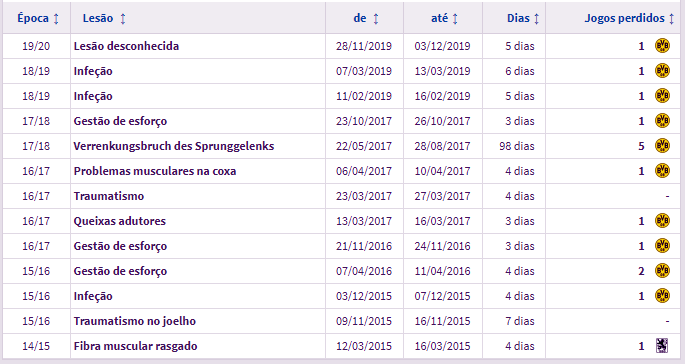Click Dortmund crest in Problemas musculares row
This screenshot has width=685, height=364.
pyautogui.click(x=662, y=171)
